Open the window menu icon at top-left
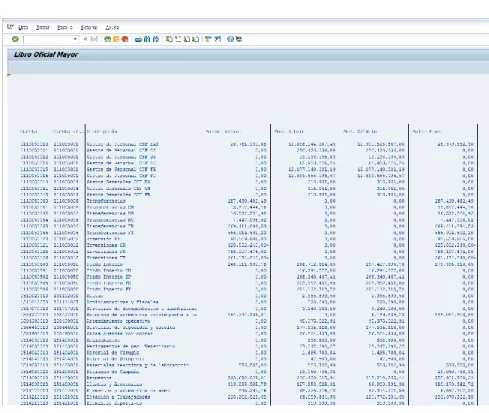The image size is (489, 413). 10,27
